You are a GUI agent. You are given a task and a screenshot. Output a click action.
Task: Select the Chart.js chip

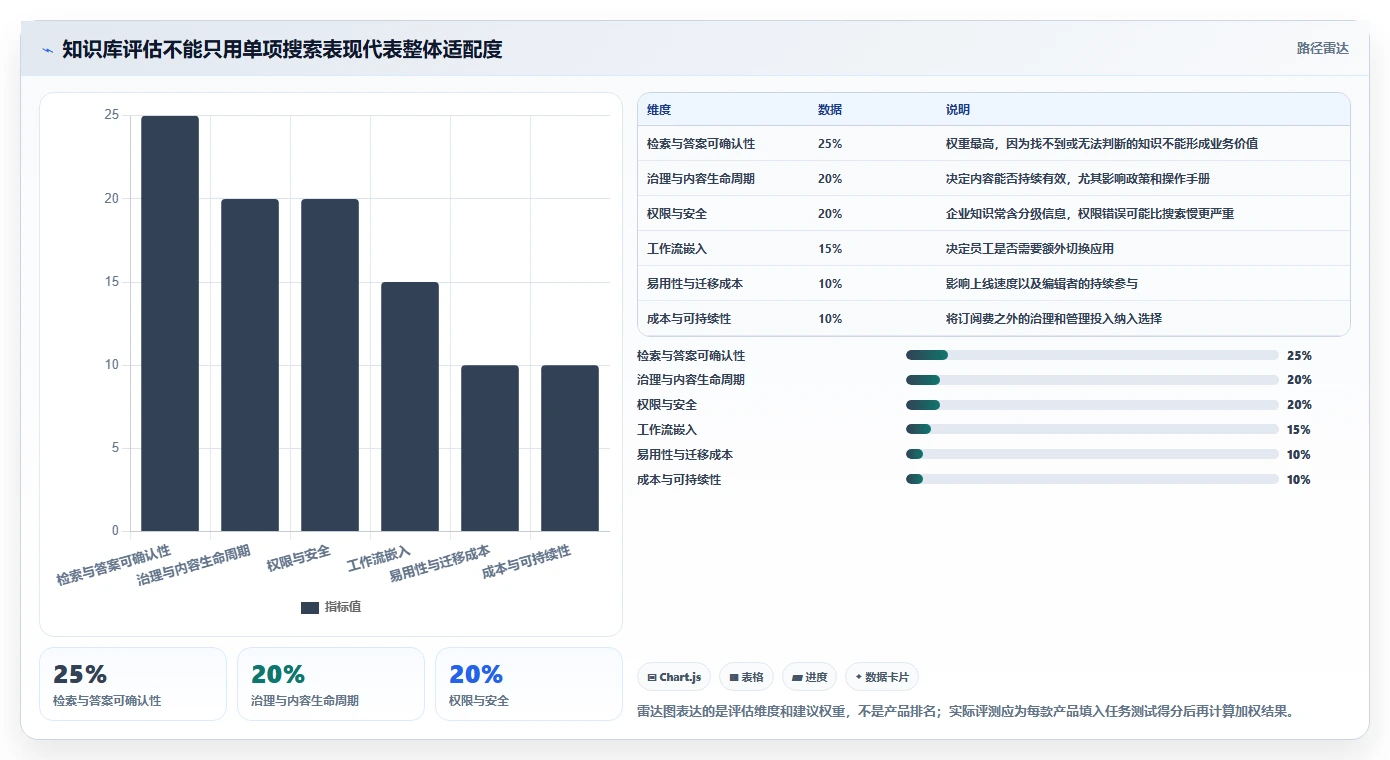(x=674, y=677)
